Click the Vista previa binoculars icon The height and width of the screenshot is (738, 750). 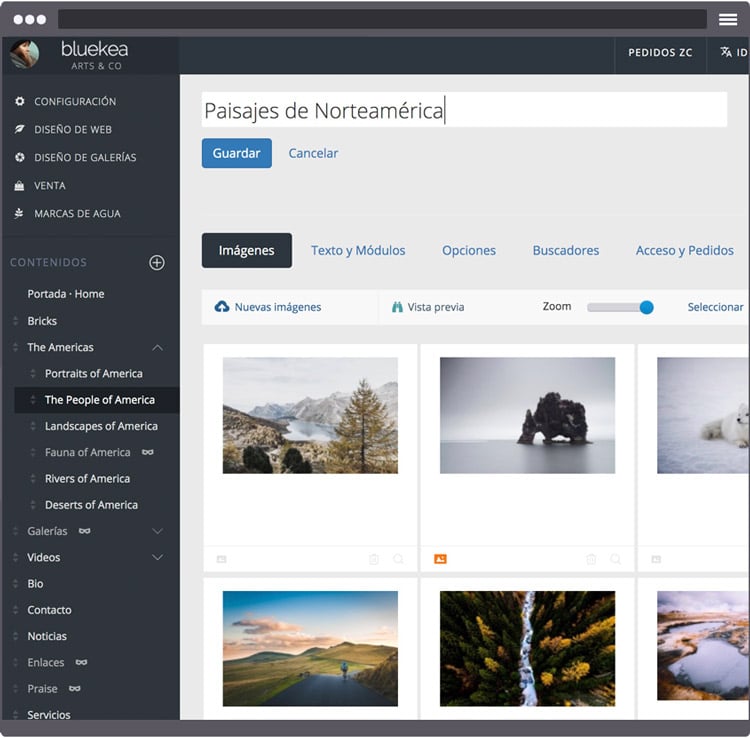tap(397, 307)
